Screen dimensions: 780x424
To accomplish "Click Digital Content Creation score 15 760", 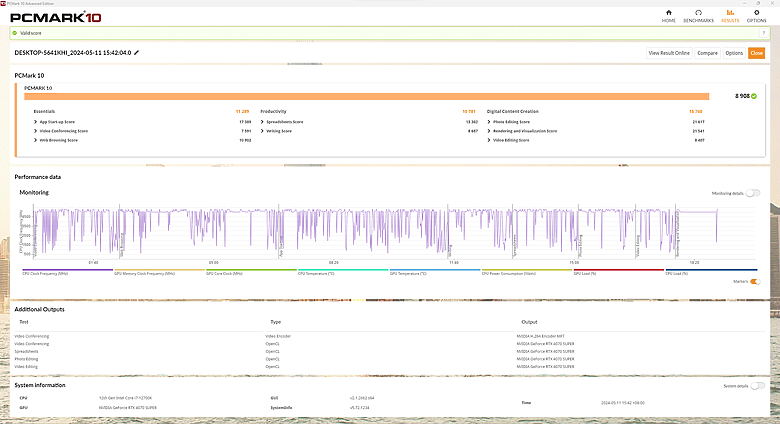I will pos(695,111).
